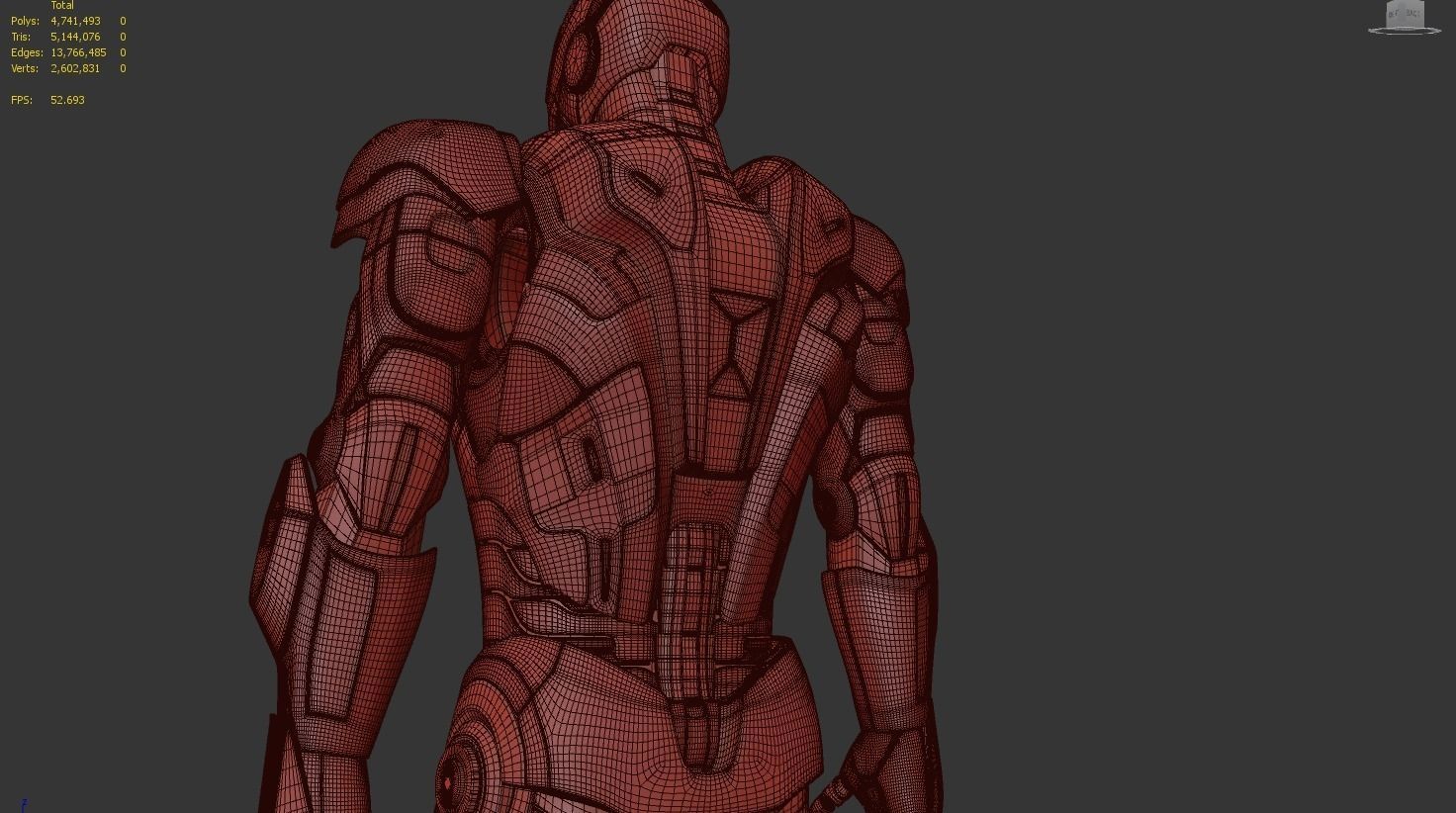Click the Verts count 2,602,831
The width and height of the screenshot is (1456, 813).
[x=75, y=68]
